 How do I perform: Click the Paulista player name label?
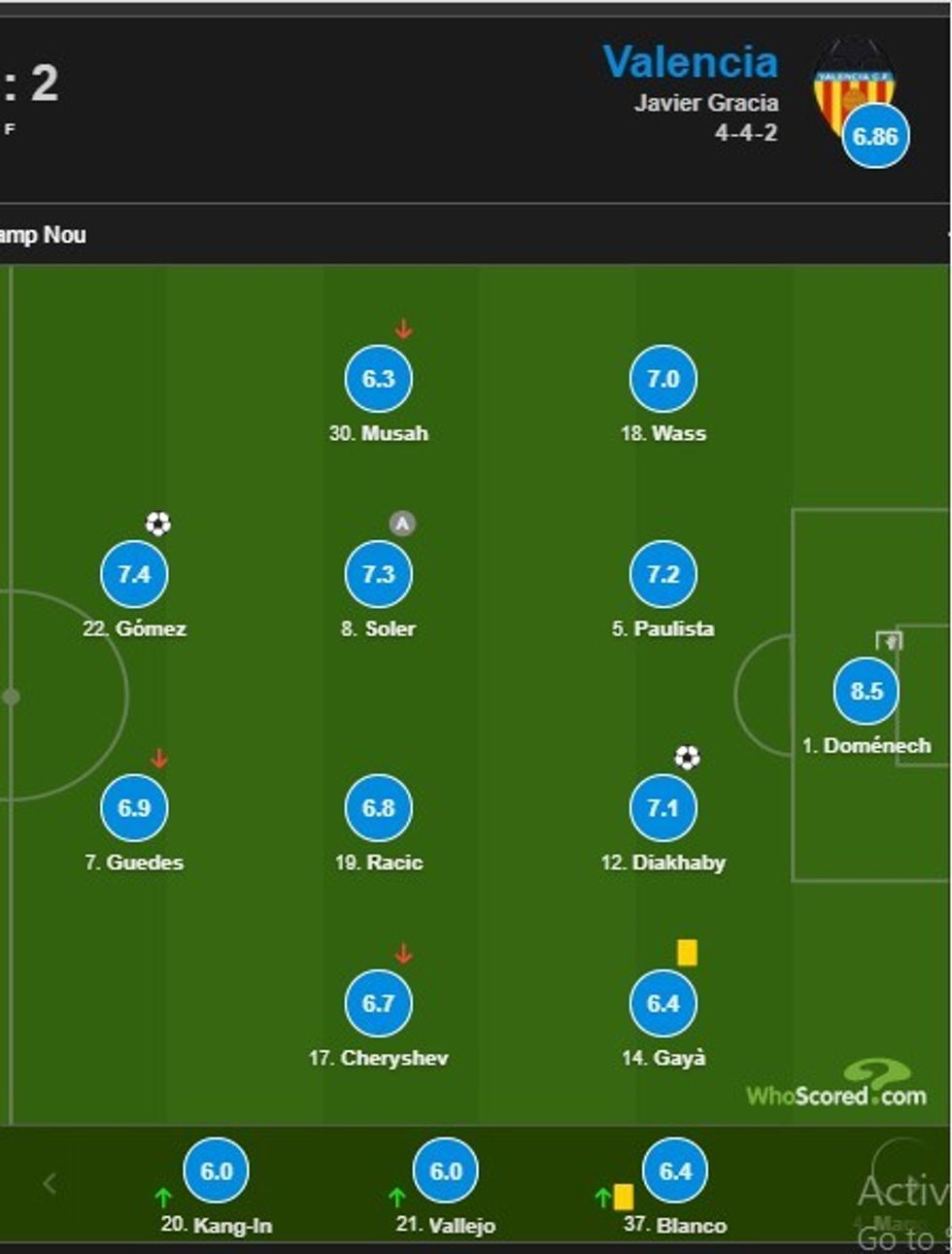click(663, 629)
